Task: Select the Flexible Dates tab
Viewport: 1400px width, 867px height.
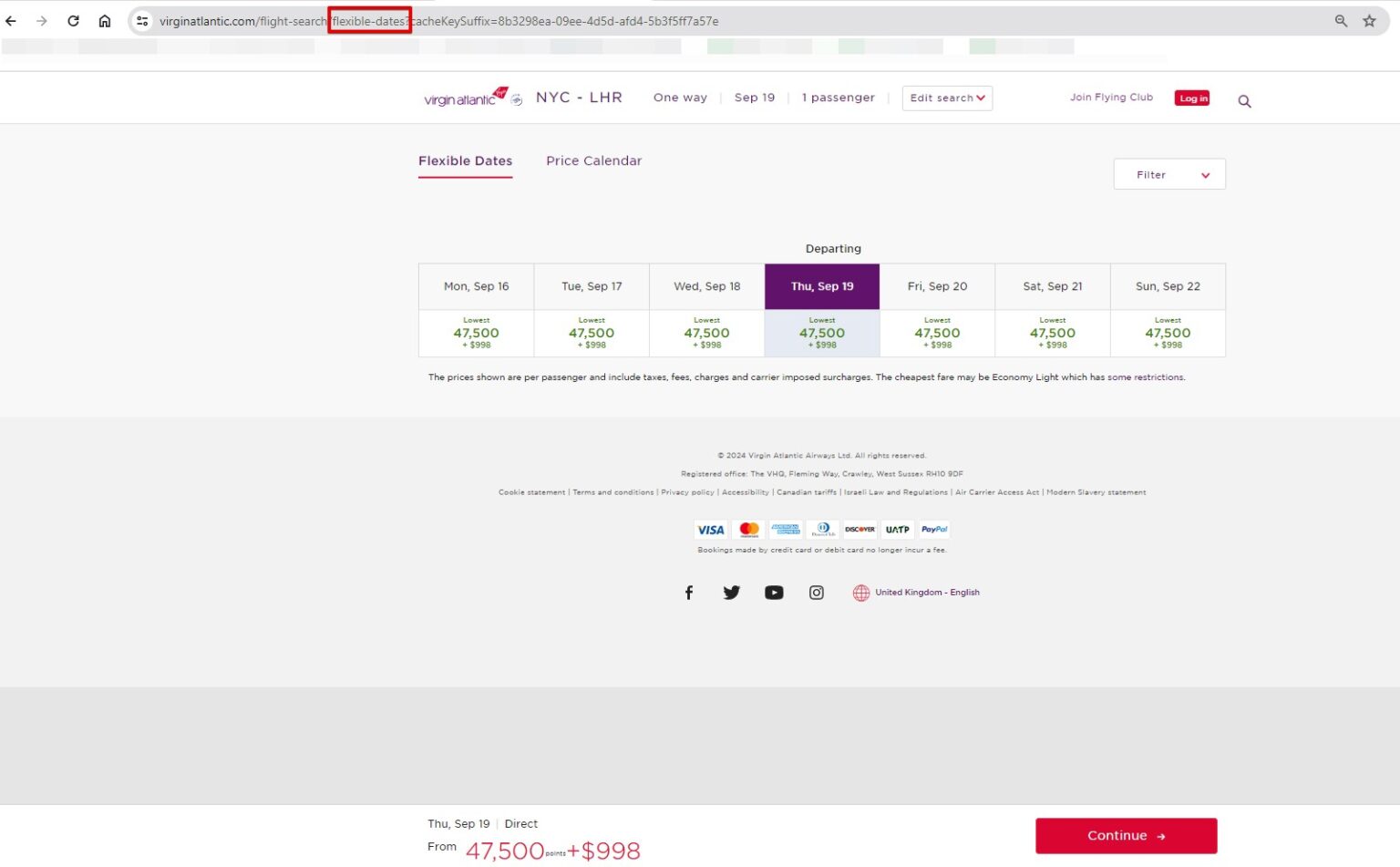Action: [x=465, y=160]
